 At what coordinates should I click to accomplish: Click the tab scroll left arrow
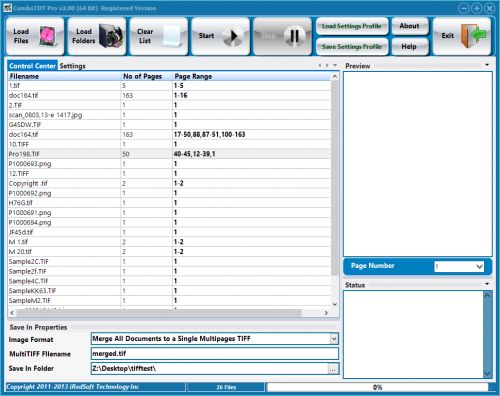[x=320, y=65]
